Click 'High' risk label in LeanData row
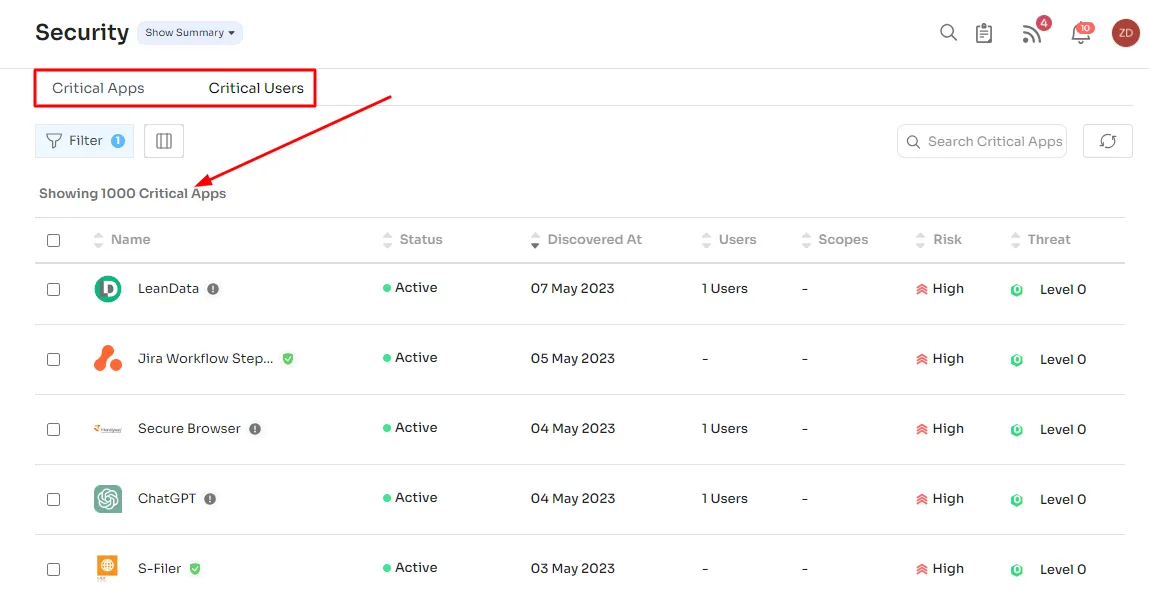The width and height of the screenshot is (1149, 600). (x=948, y=289)
